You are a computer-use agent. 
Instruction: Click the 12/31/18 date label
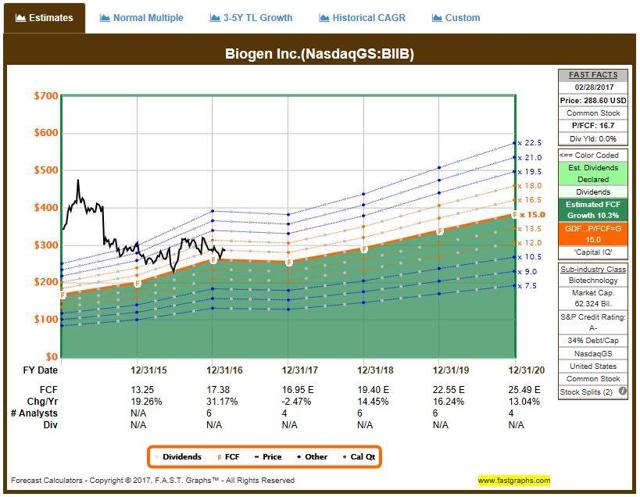pyautogui.click(x=375, y=370)
